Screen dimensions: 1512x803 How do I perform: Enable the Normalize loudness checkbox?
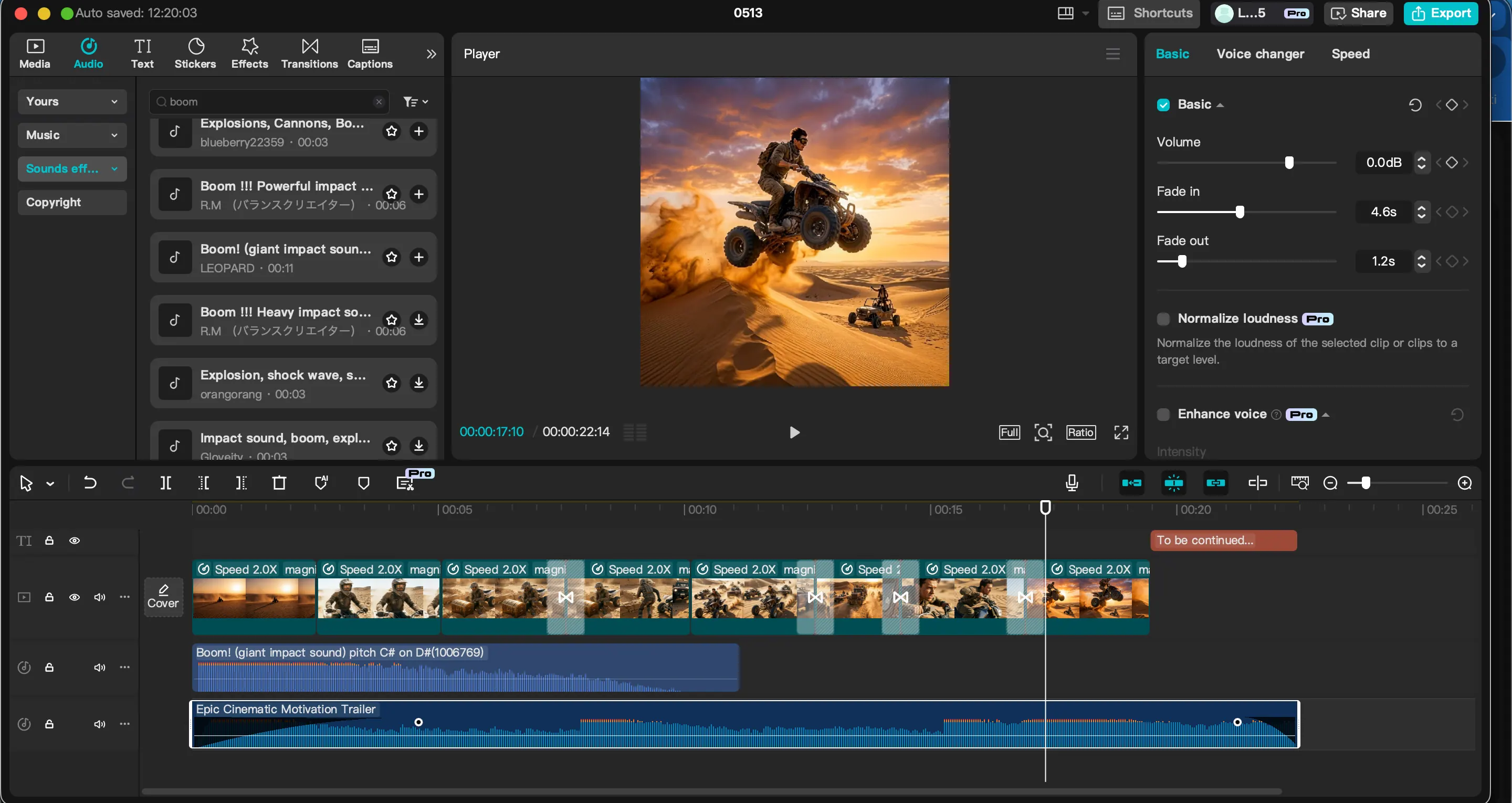[1163, 319]
